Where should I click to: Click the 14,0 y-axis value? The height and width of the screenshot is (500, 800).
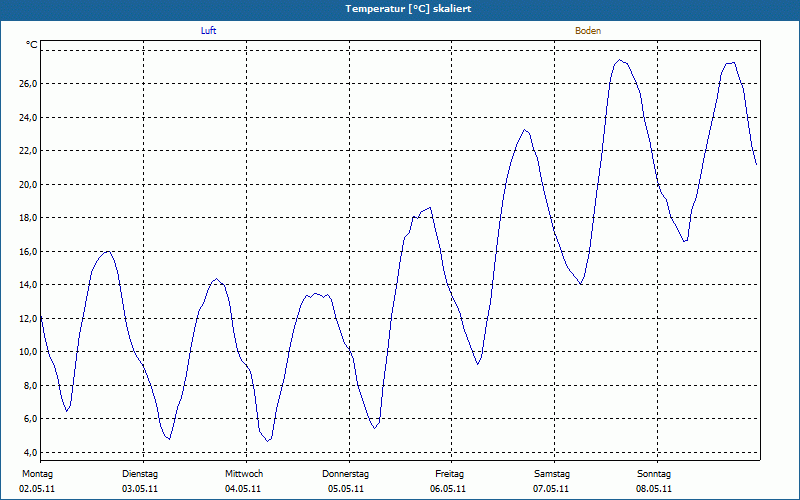click(29, 285)
